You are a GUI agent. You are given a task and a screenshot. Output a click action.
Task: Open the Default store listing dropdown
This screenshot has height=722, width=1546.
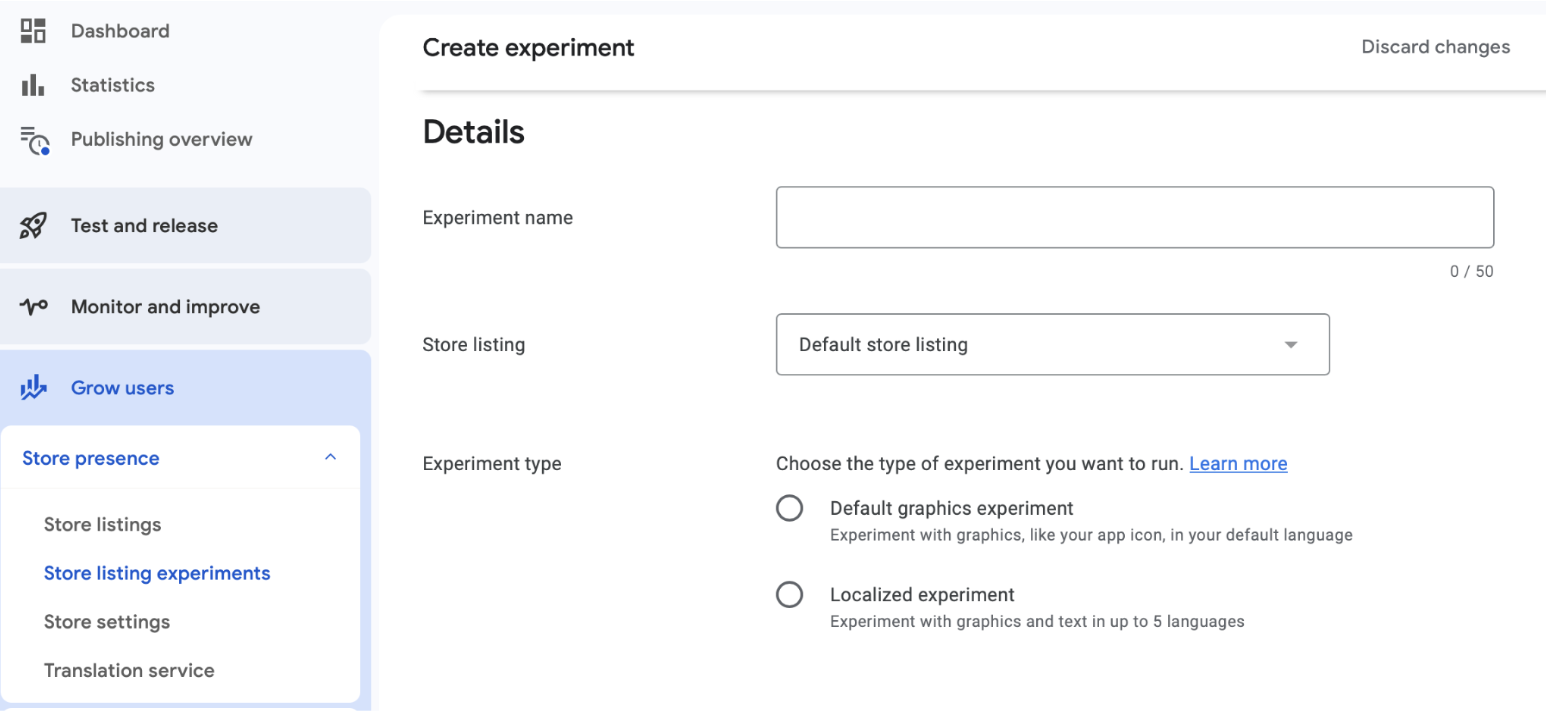coord(1052,345)
